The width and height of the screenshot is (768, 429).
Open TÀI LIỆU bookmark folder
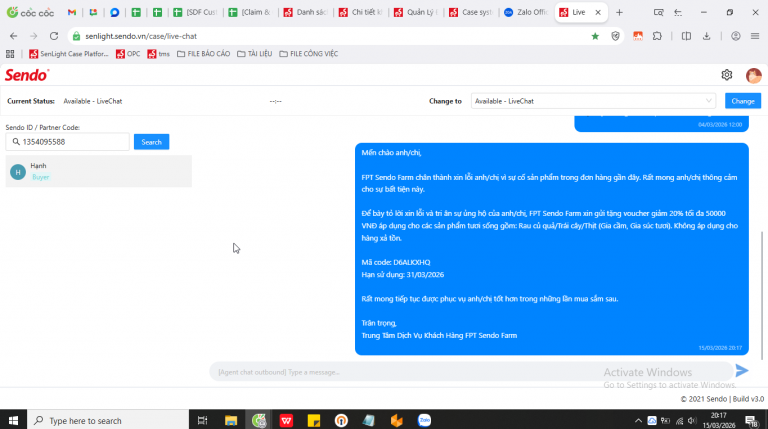click(255, 54)
